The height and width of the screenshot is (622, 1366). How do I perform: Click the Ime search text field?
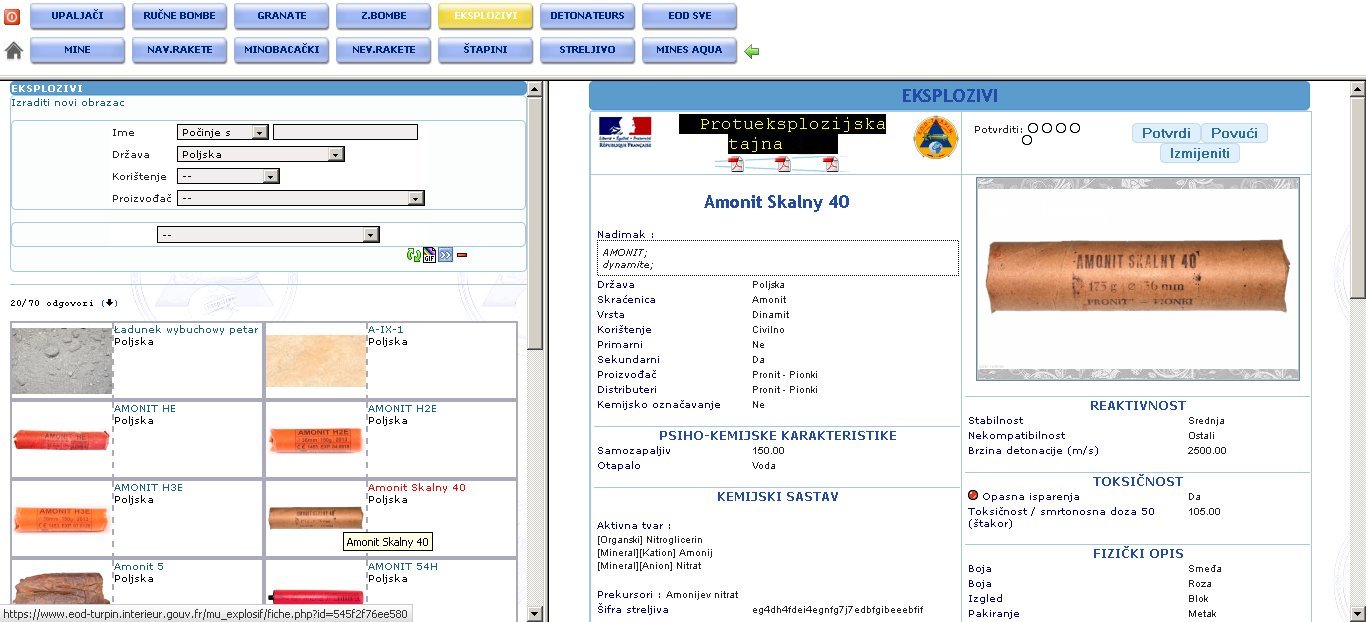tap(345, 132)
